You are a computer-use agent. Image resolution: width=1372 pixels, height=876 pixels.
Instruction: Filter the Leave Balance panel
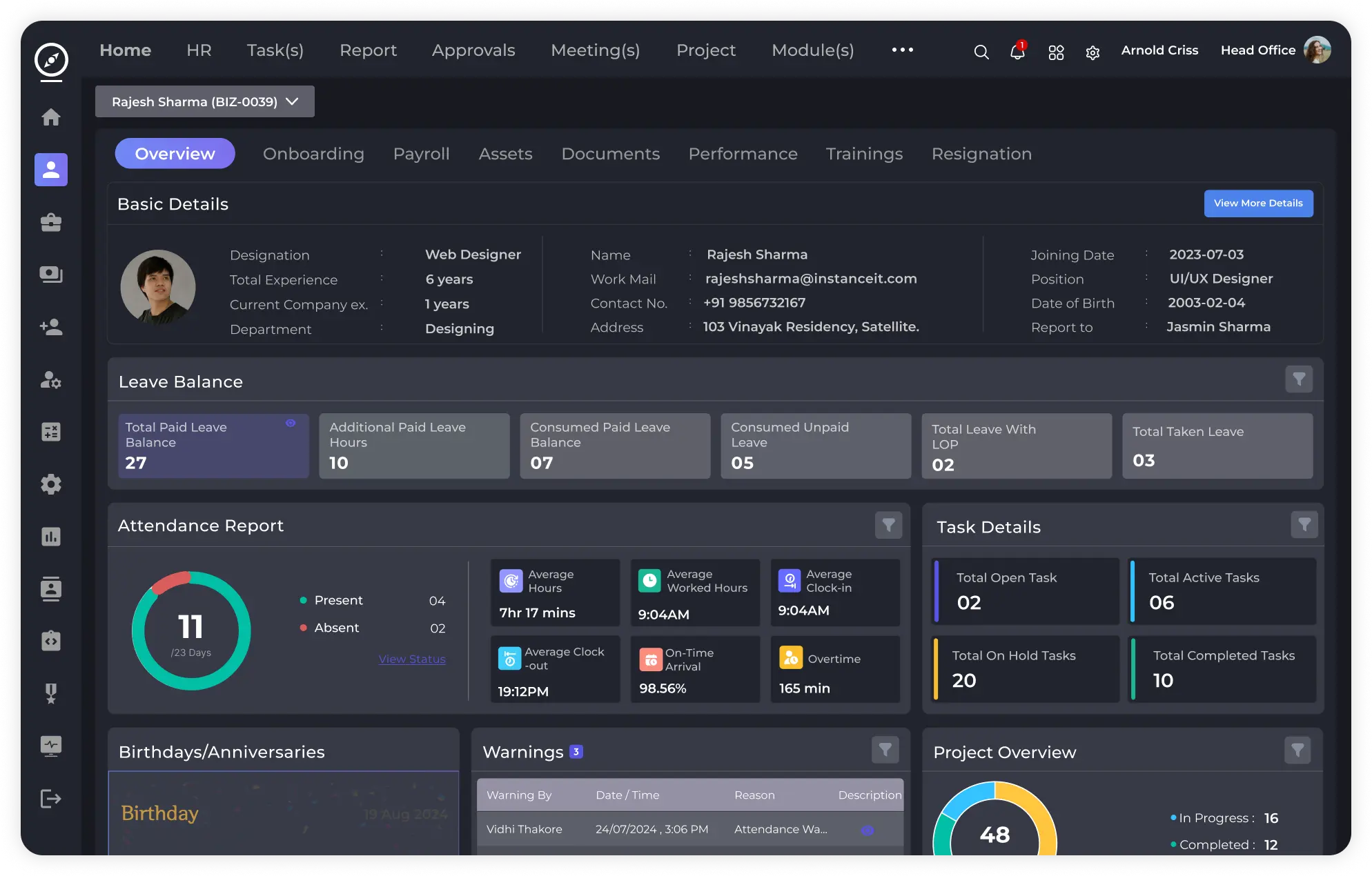(1300, 379)
